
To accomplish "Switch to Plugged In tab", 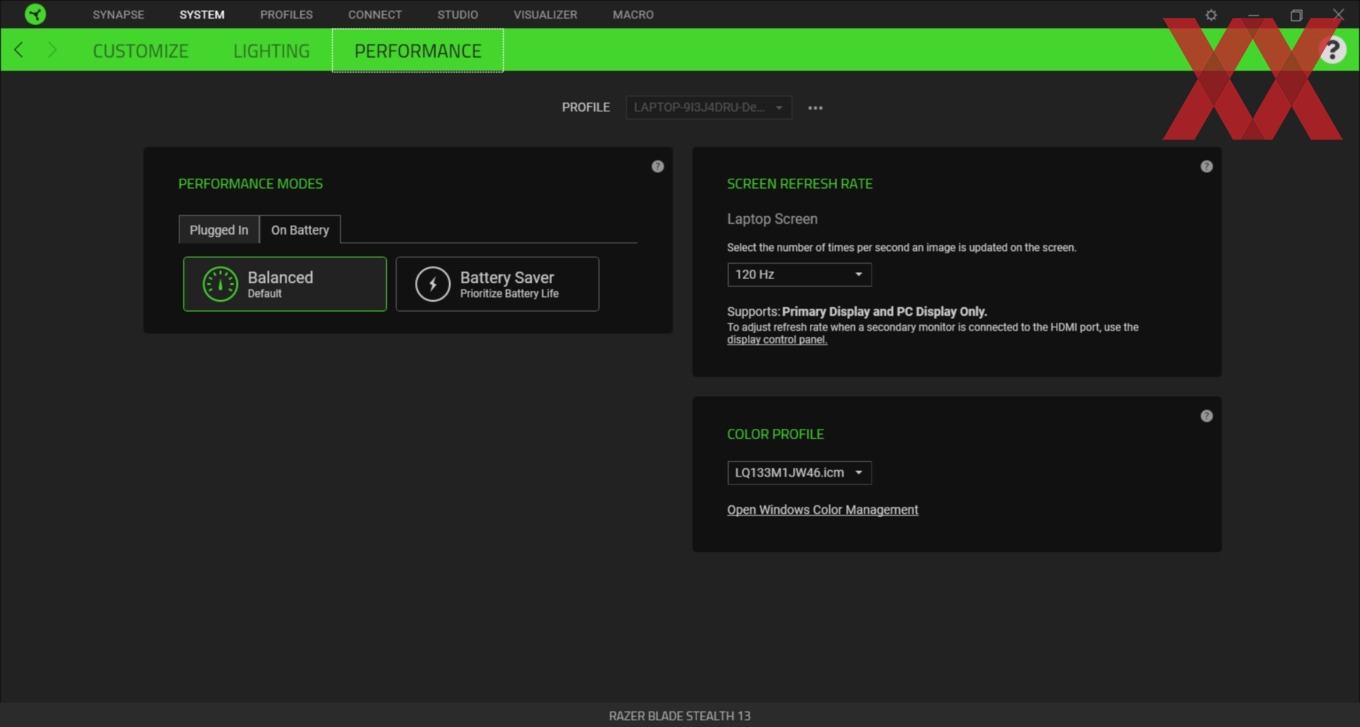I will [219, 230].
